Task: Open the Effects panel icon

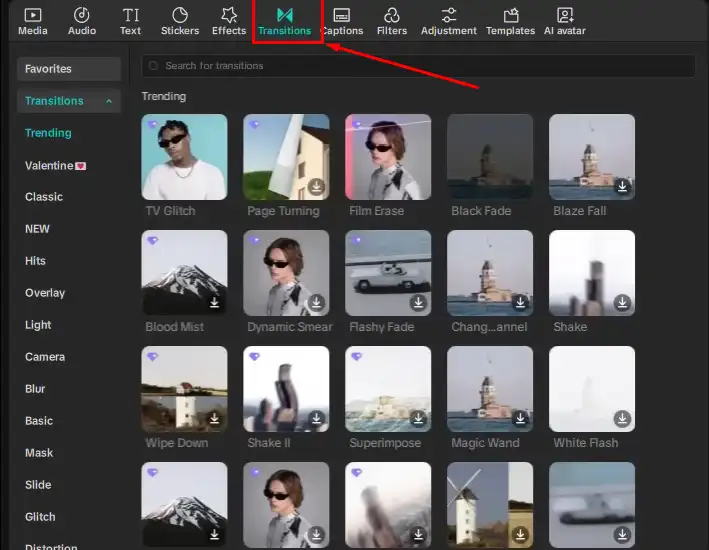Action: tap(229, 16)
